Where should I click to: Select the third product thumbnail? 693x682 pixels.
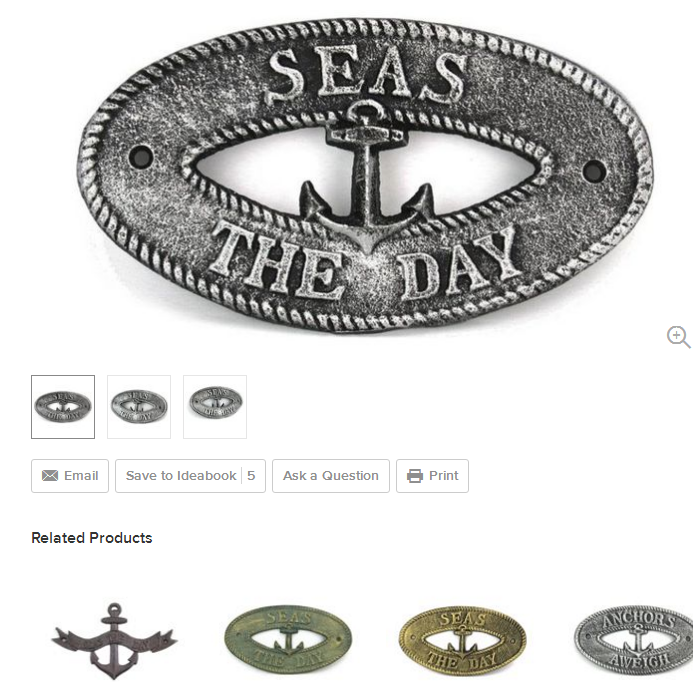click(215, 407)
